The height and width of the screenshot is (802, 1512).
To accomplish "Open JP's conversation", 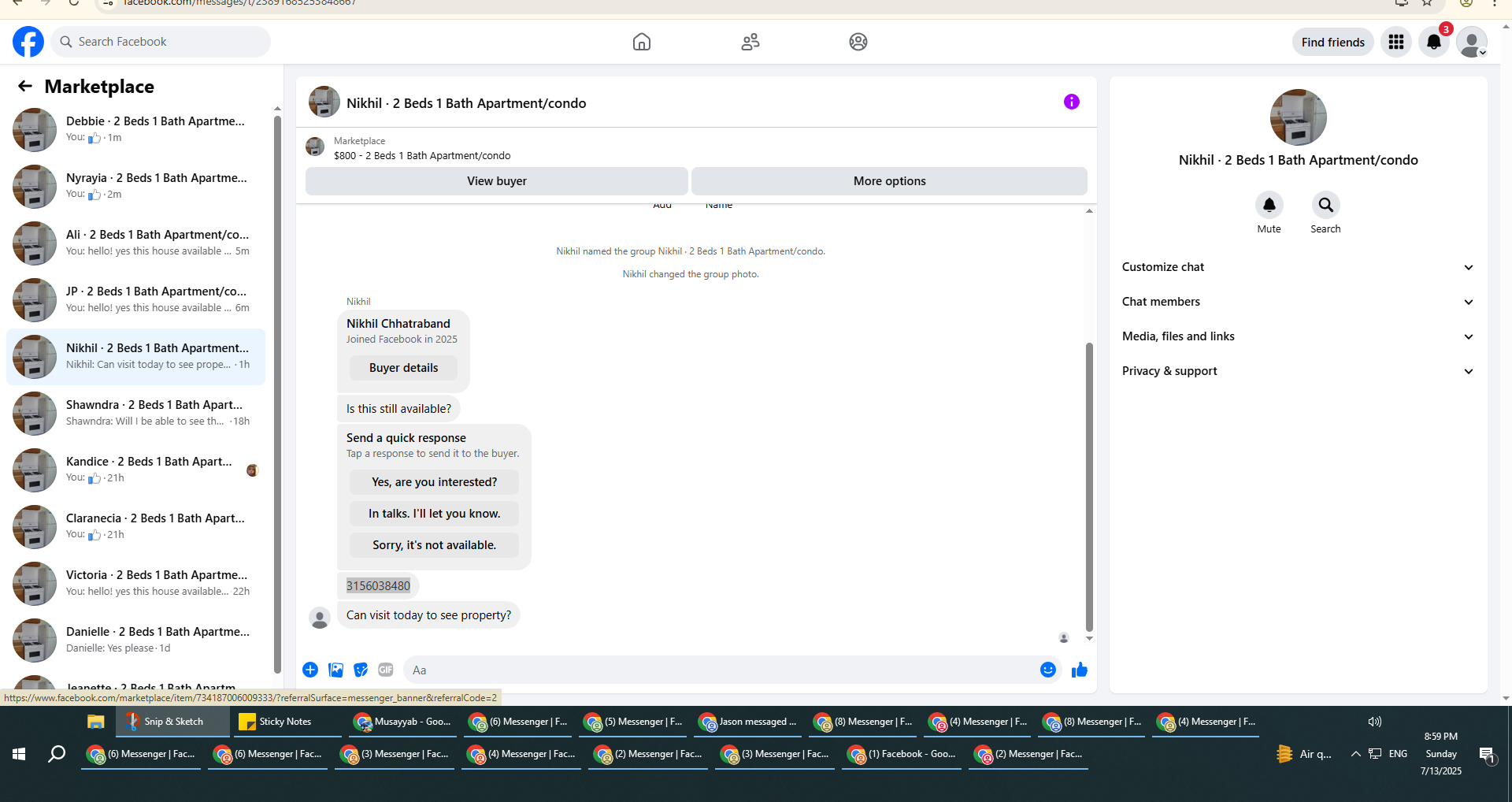I will [135, 300].
